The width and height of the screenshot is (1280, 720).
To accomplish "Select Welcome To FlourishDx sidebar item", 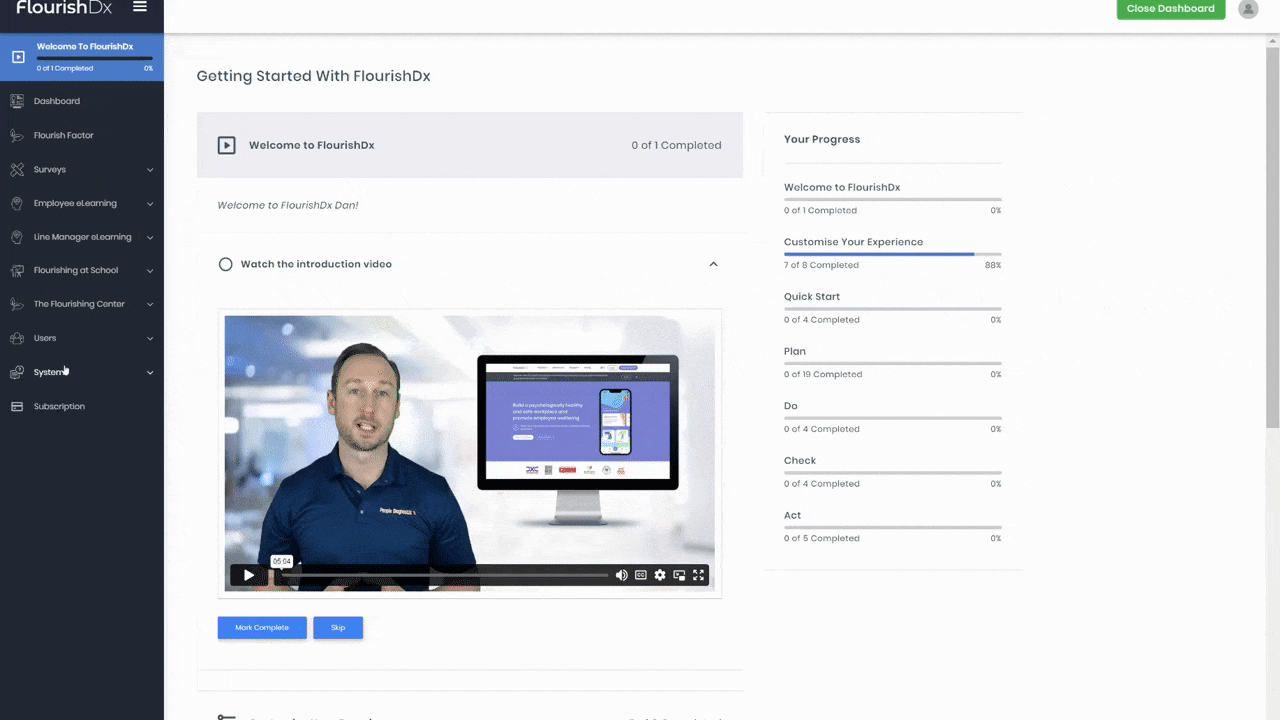I will [82, 57].
